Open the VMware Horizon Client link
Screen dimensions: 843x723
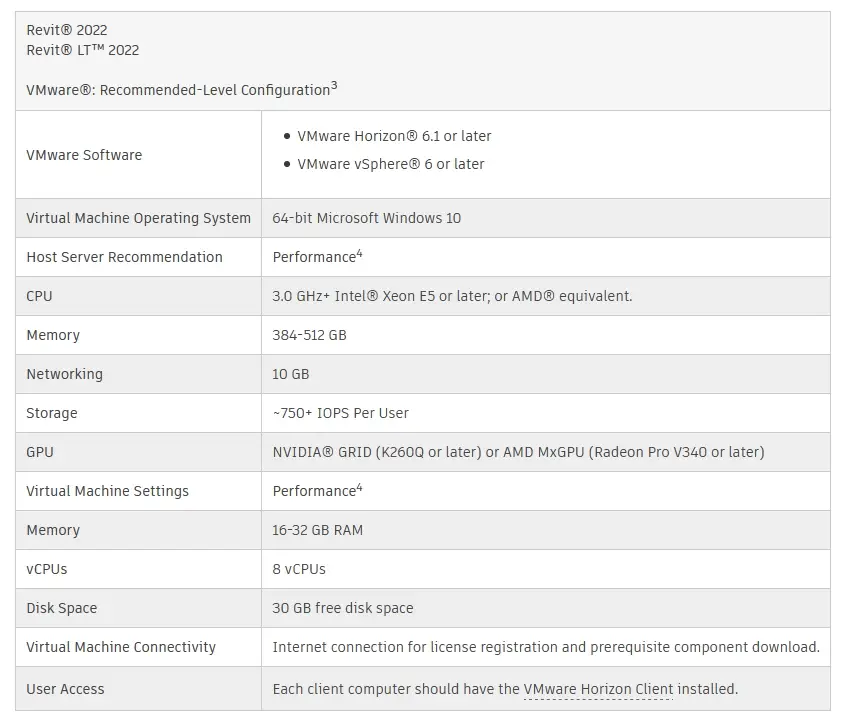[x=598, y=689]
